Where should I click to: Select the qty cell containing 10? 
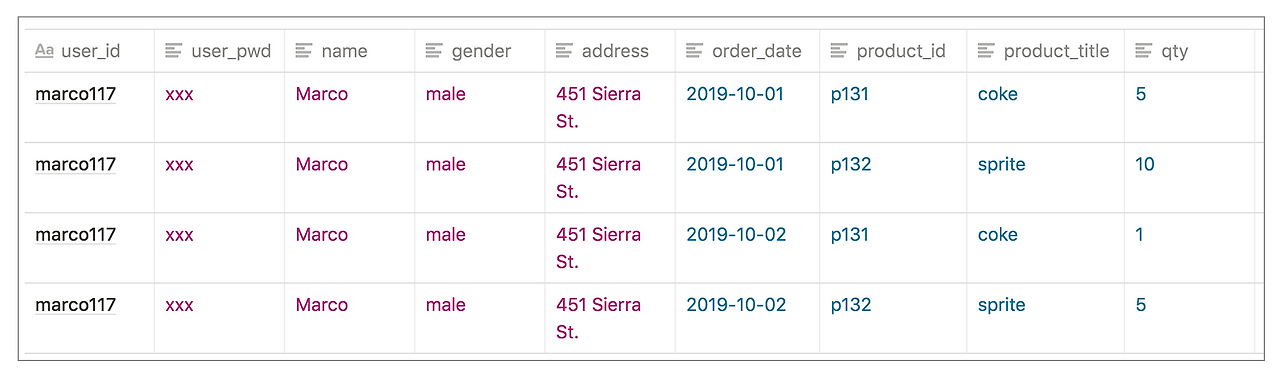[x=1189, y=178]
